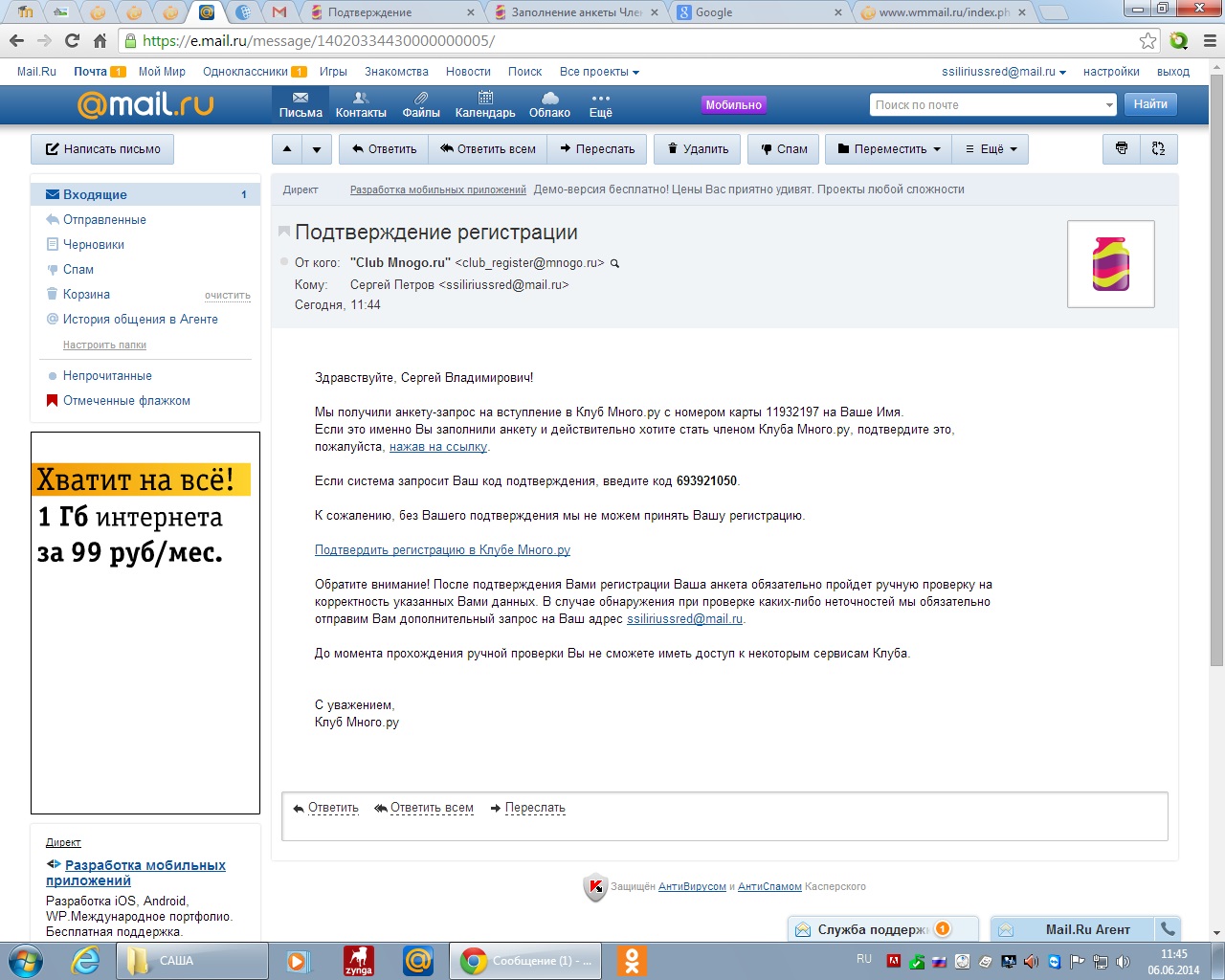Open Mail.Ru Agent taskbar icon
1225x980 pixels.
(418, 961)
